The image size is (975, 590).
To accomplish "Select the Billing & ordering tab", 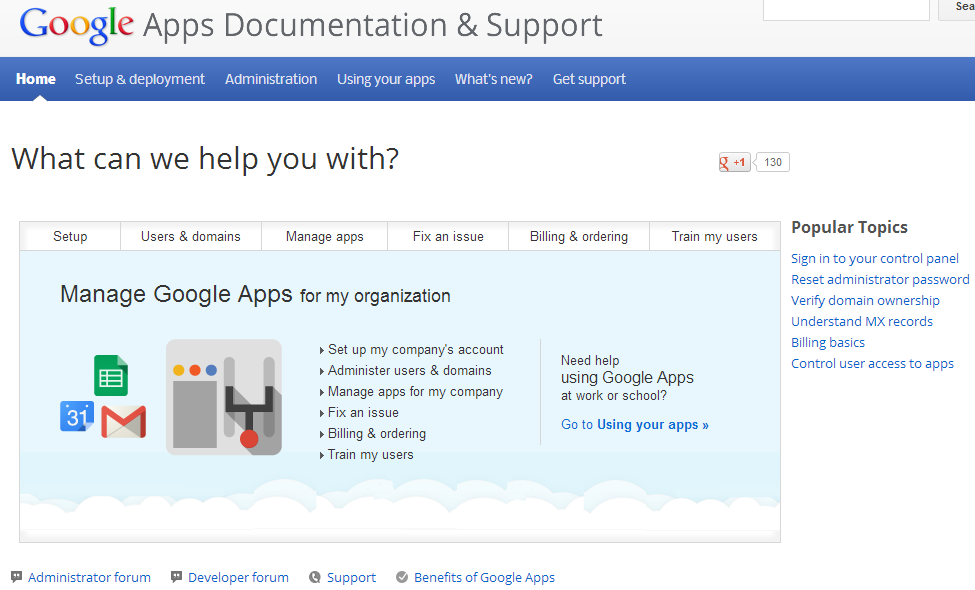I will (x=579, y=236).
